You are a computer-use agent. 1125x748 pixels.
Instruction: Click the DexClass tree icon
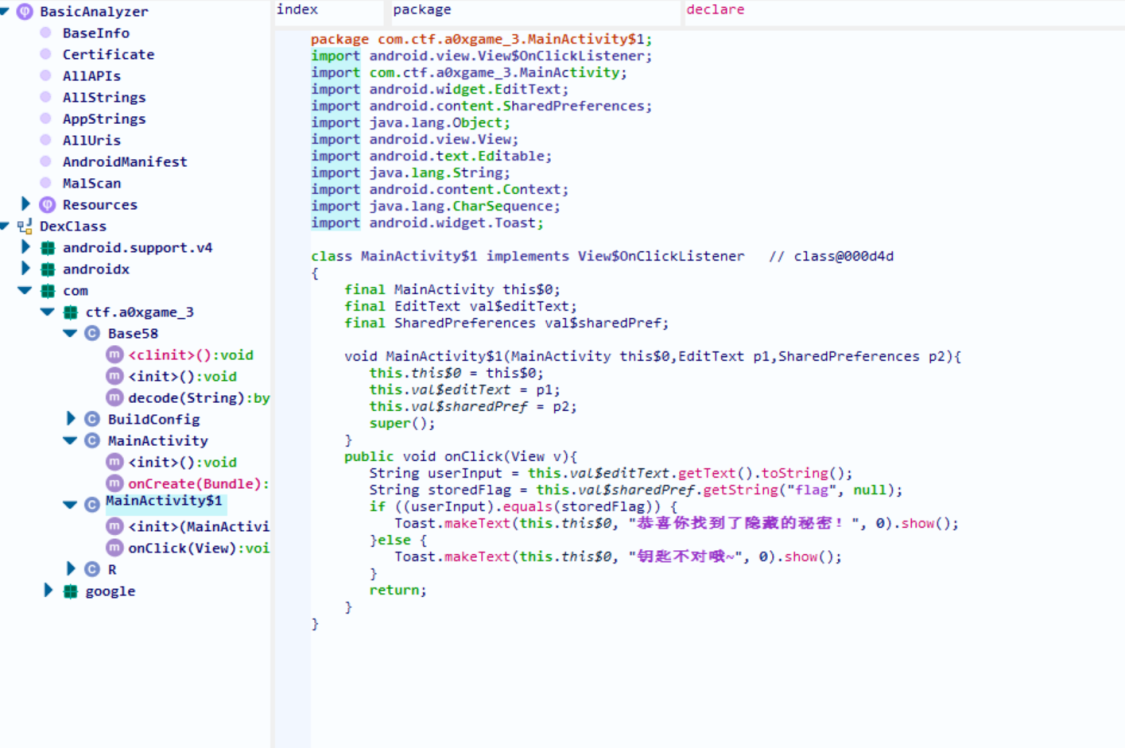[x=25, y=227]
